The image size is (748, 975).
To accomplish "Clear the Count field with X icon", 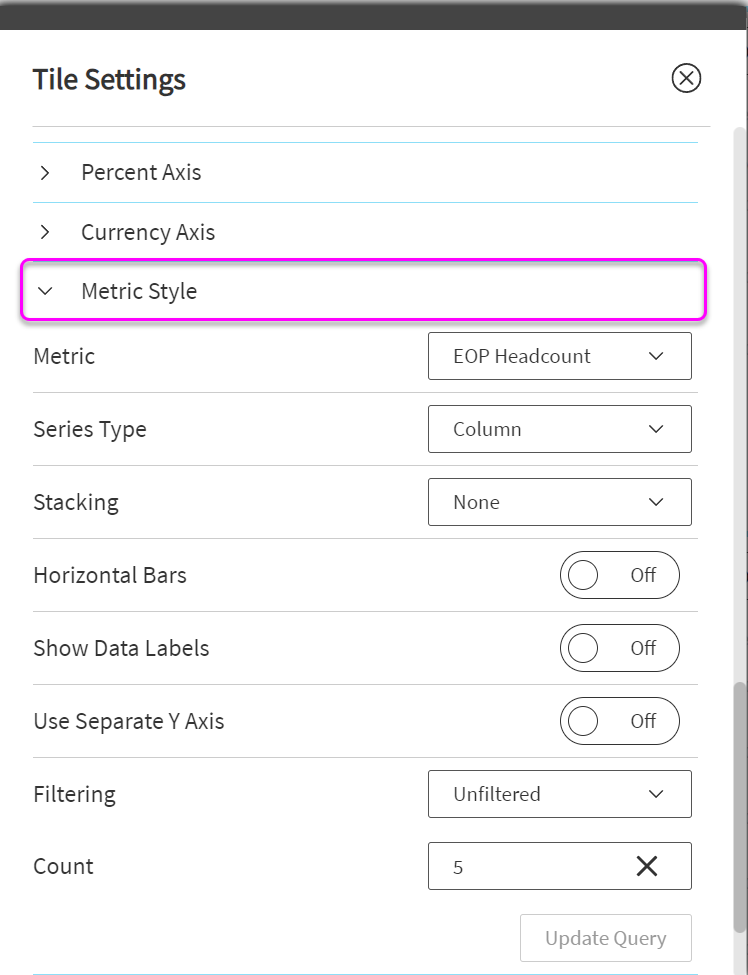I will coord(647,866).
